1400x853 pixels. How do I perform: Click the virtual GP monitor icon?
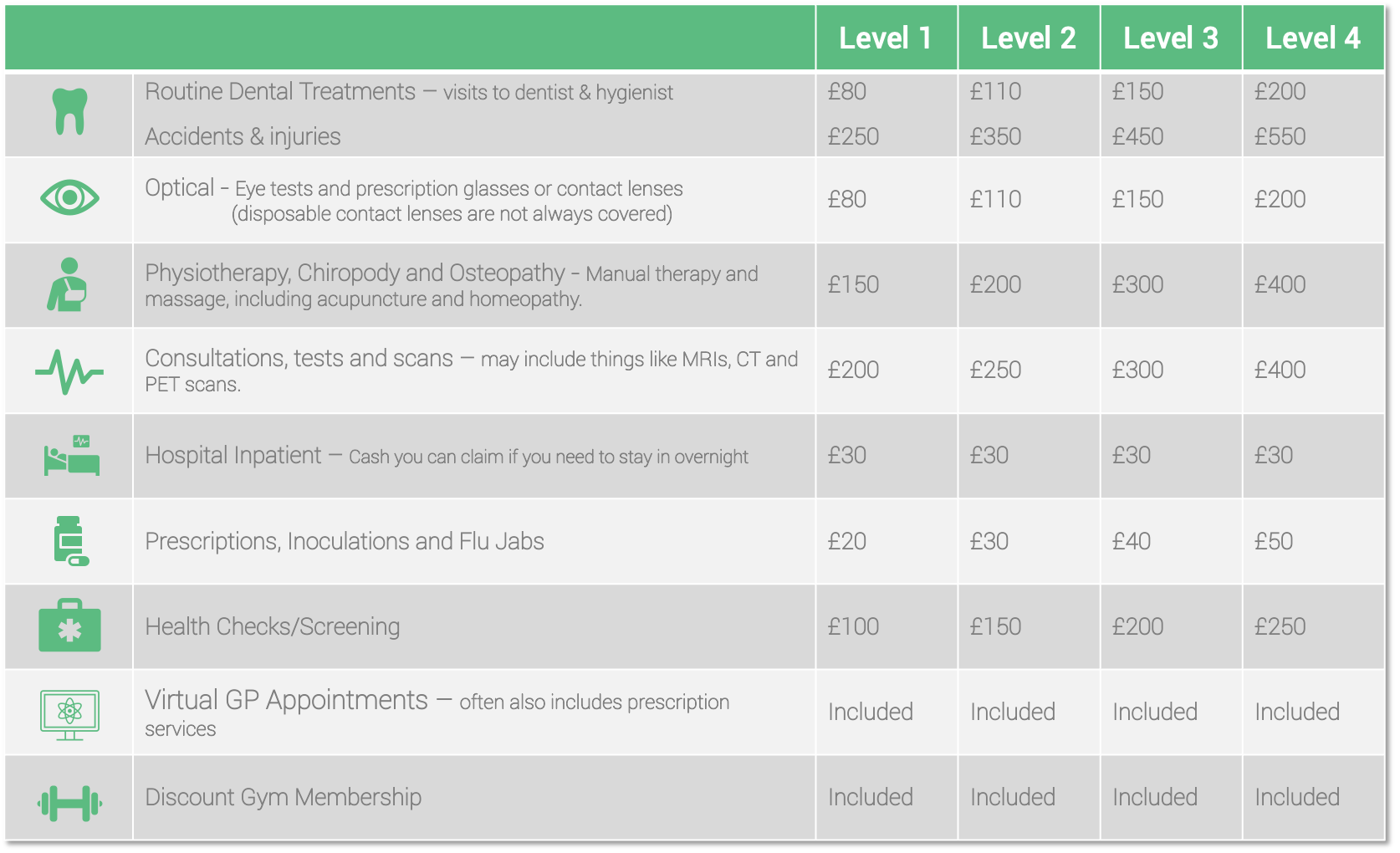pos(69,715)
